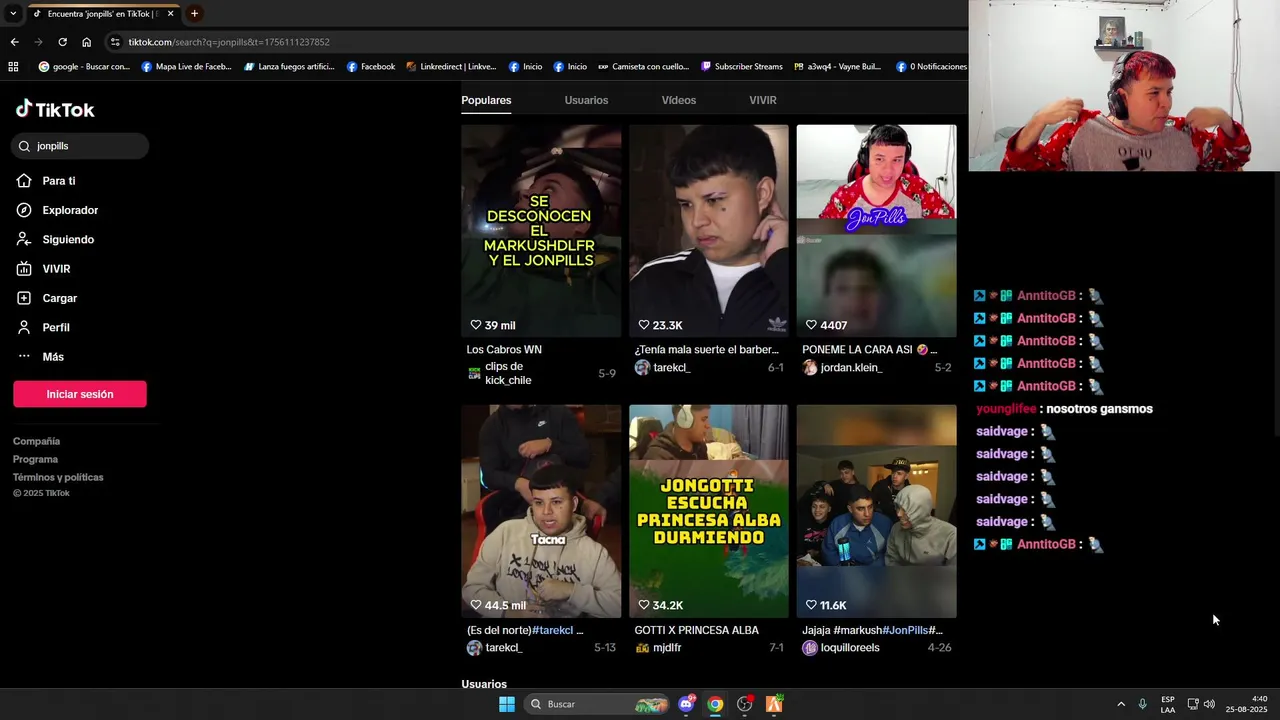Screen dimensions: 1280x720
Task: Open the video thumbnail with 11.6K likes
Action: point(876,511)
